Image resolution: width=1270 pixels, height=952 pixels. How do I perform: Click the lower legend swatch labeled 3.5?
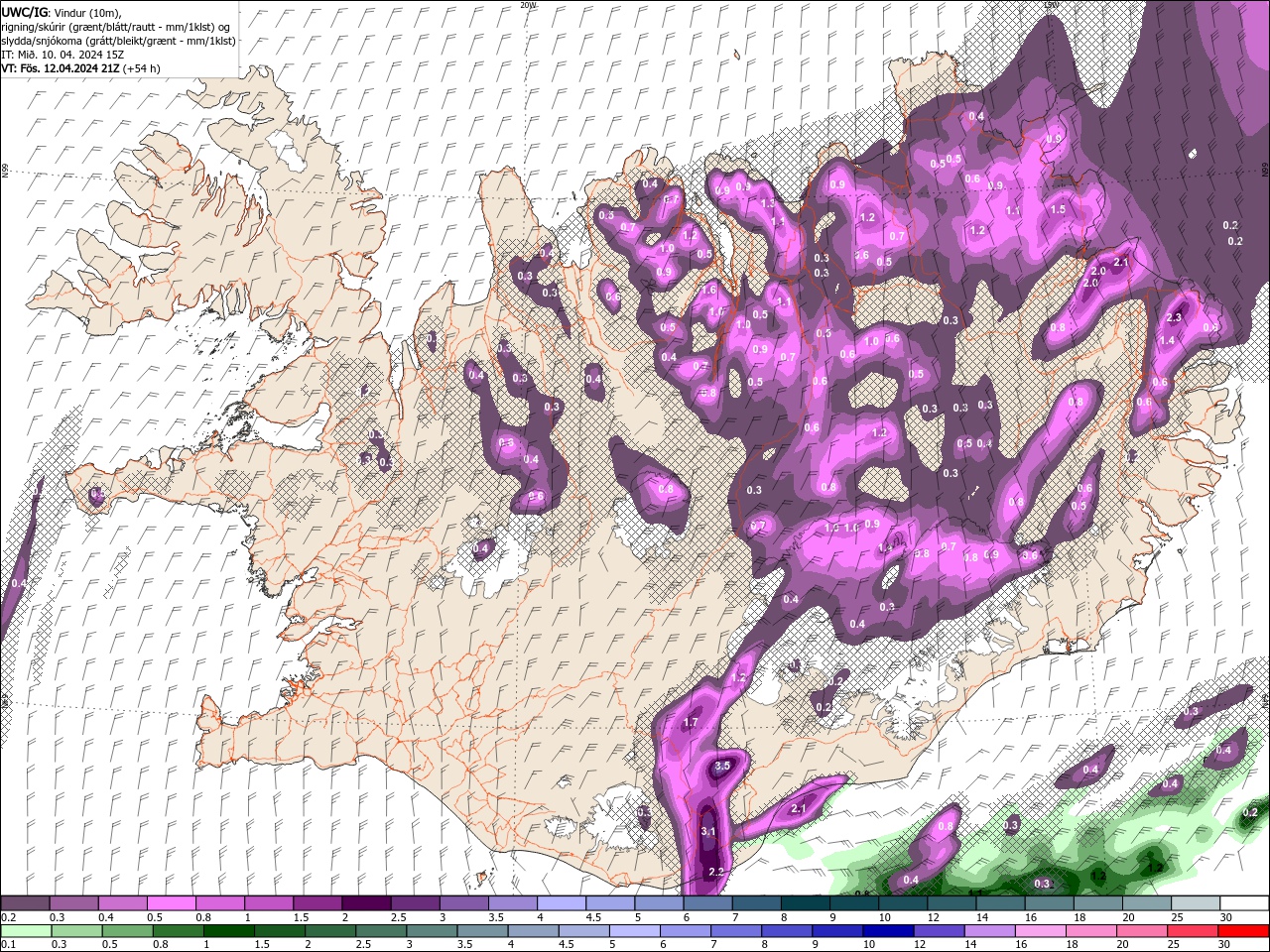[482, 931]
